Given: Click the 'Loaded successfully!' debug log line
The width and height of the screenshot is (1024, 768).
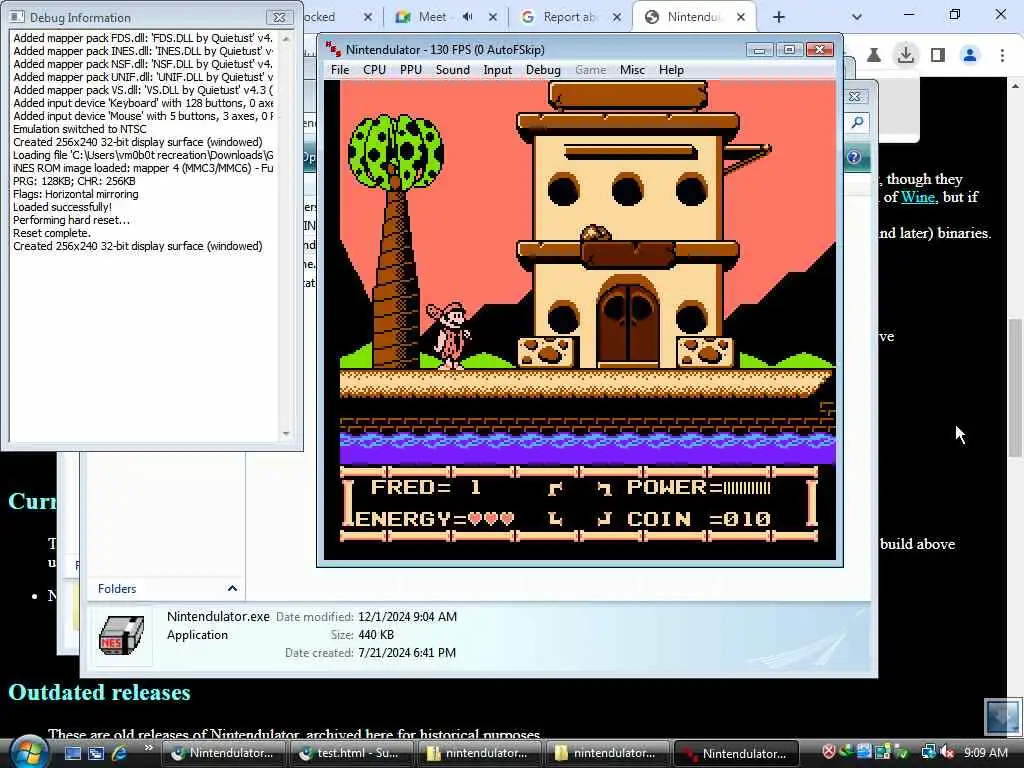Looking at the screenshot, I should (62, 207).
